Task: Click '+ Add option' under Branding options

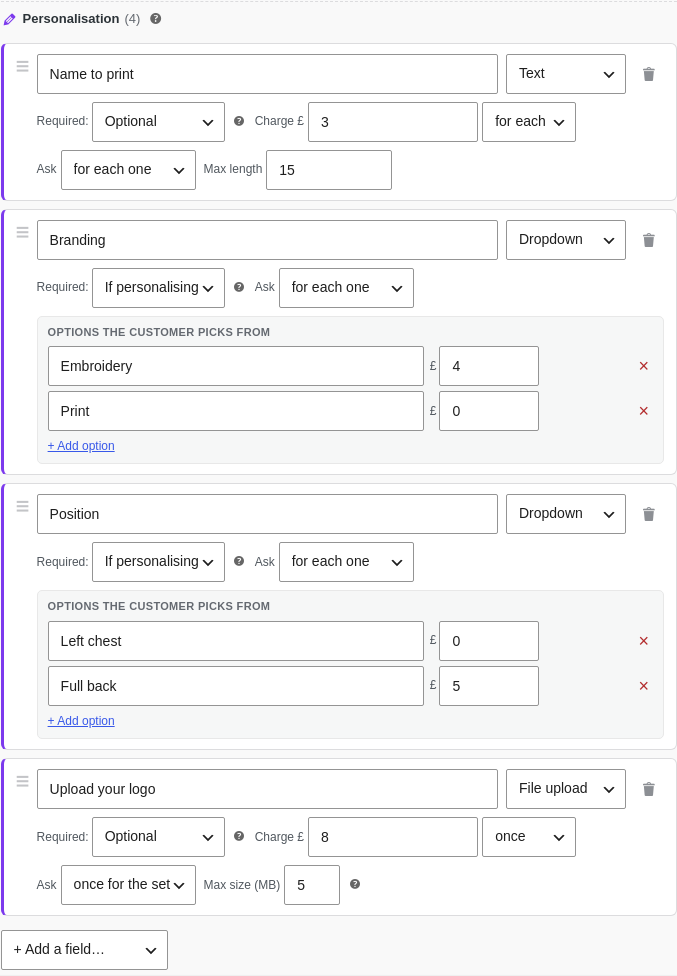Action: [81, 446]
